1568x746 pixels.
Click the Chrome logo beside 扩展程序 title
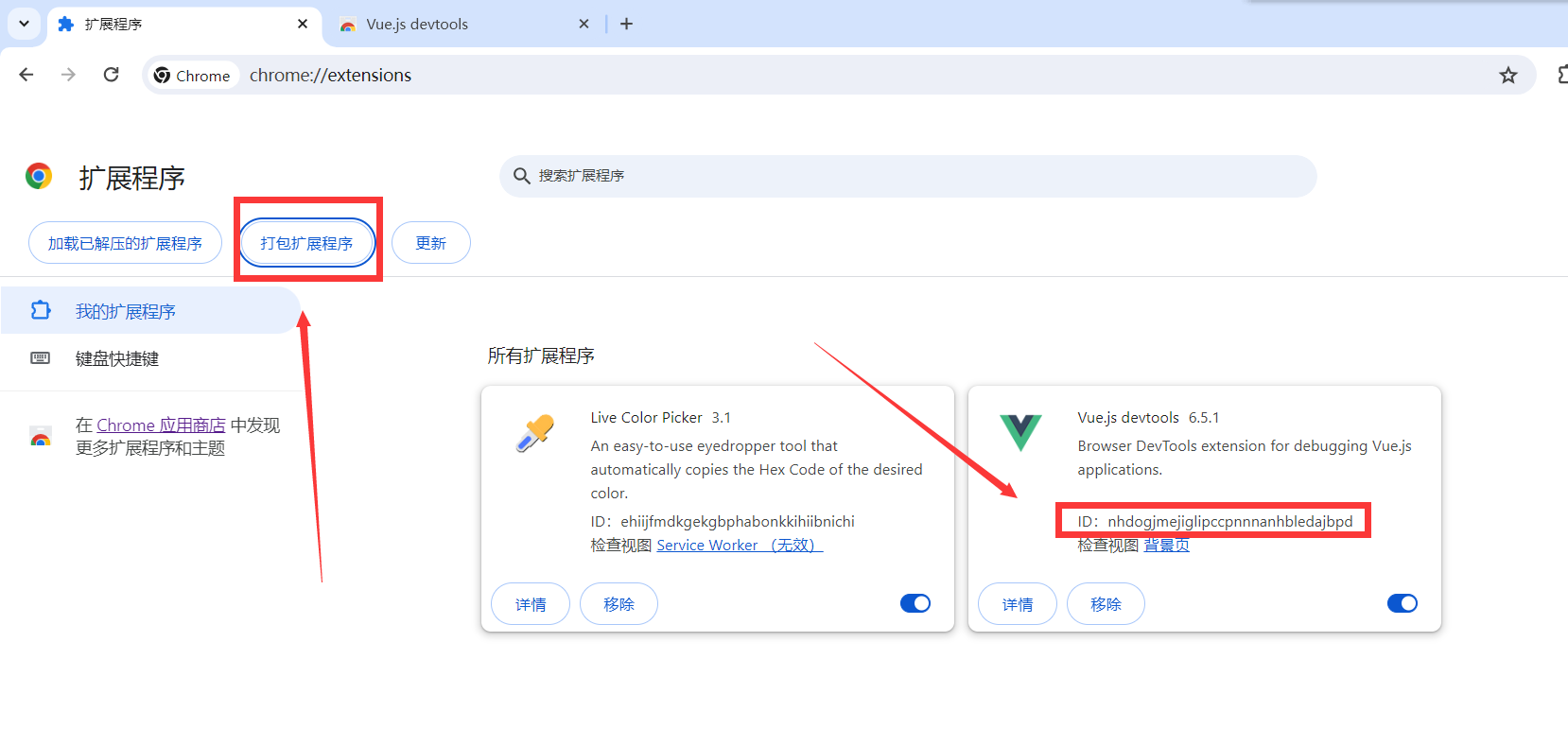39,176
